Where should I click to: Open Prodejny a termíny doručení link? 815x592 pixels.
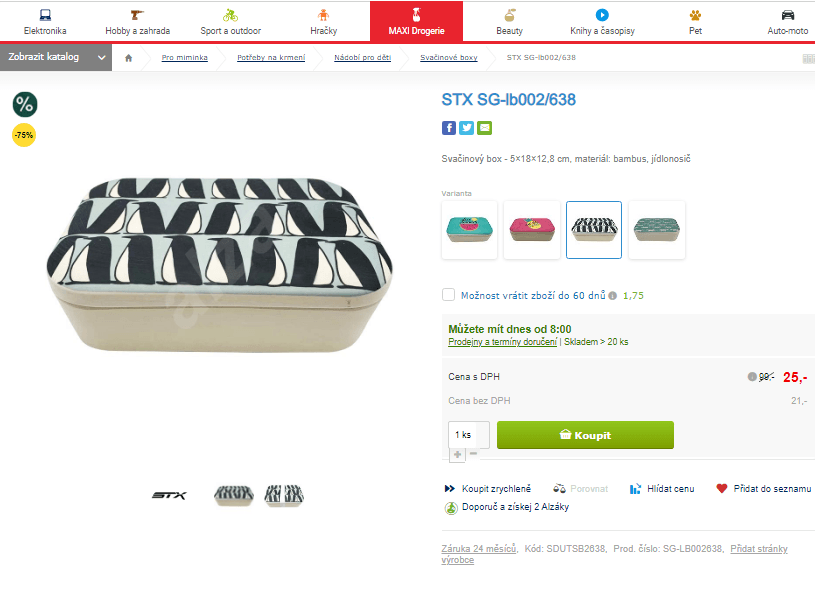pos(502,342)
